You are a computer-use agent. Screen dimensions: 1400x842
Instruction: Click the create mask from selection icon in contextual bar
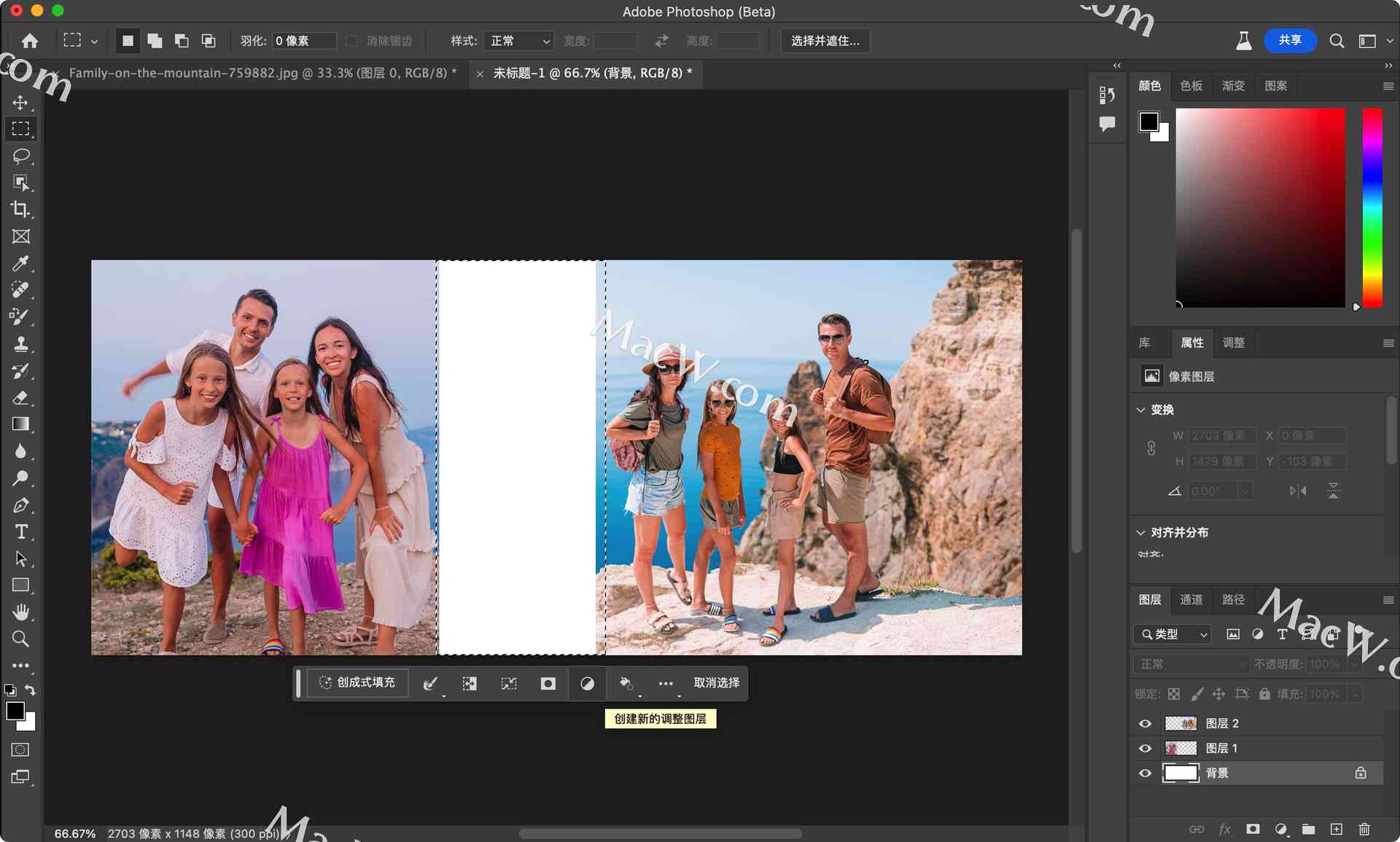(548, 683)
